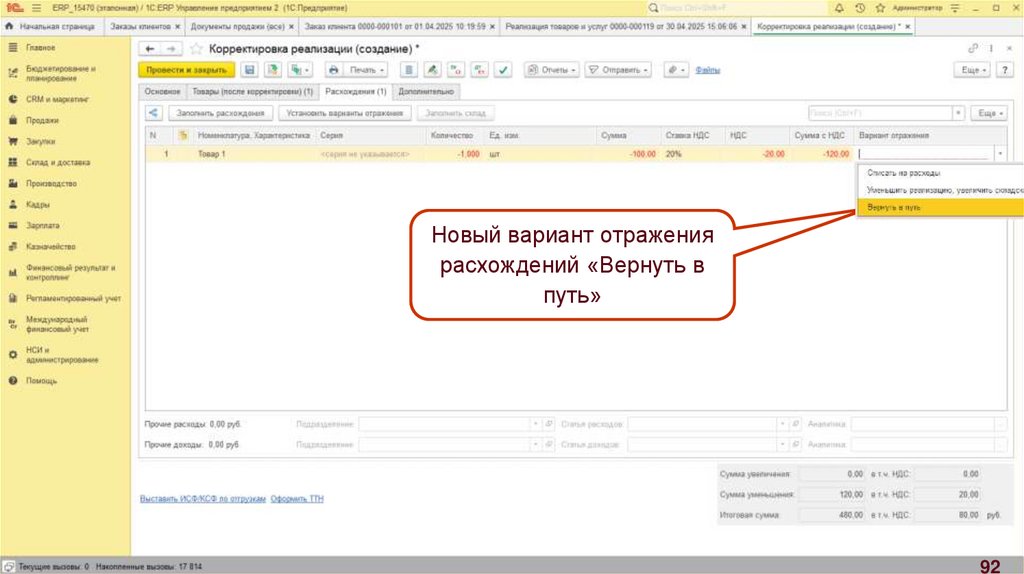Click the save (floppy disk) icon
This screenshot has width=1024, height=574.
click(249, 70)
